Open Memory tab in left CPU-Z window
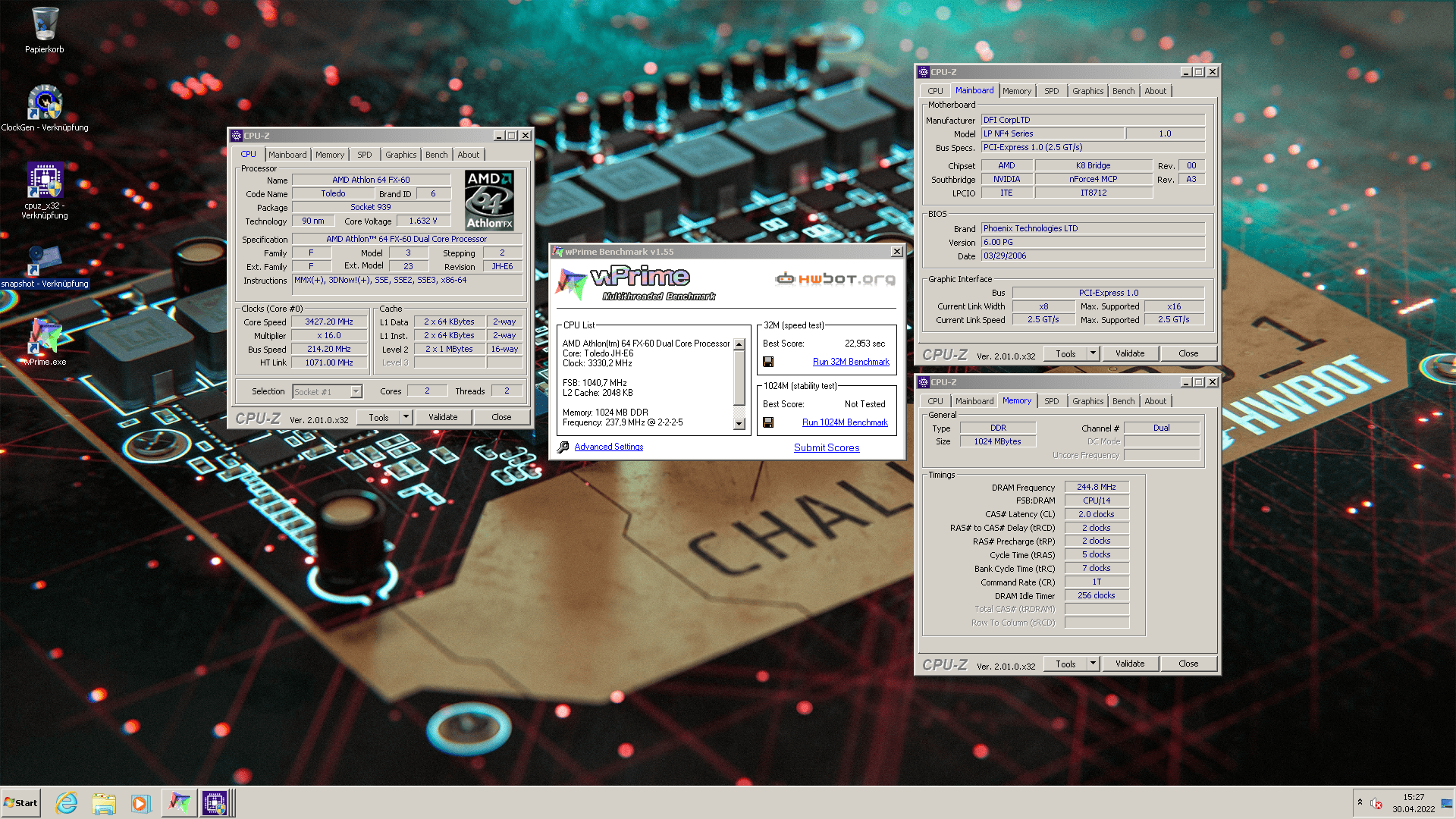The image size is (1456, 819). point(330,155)
